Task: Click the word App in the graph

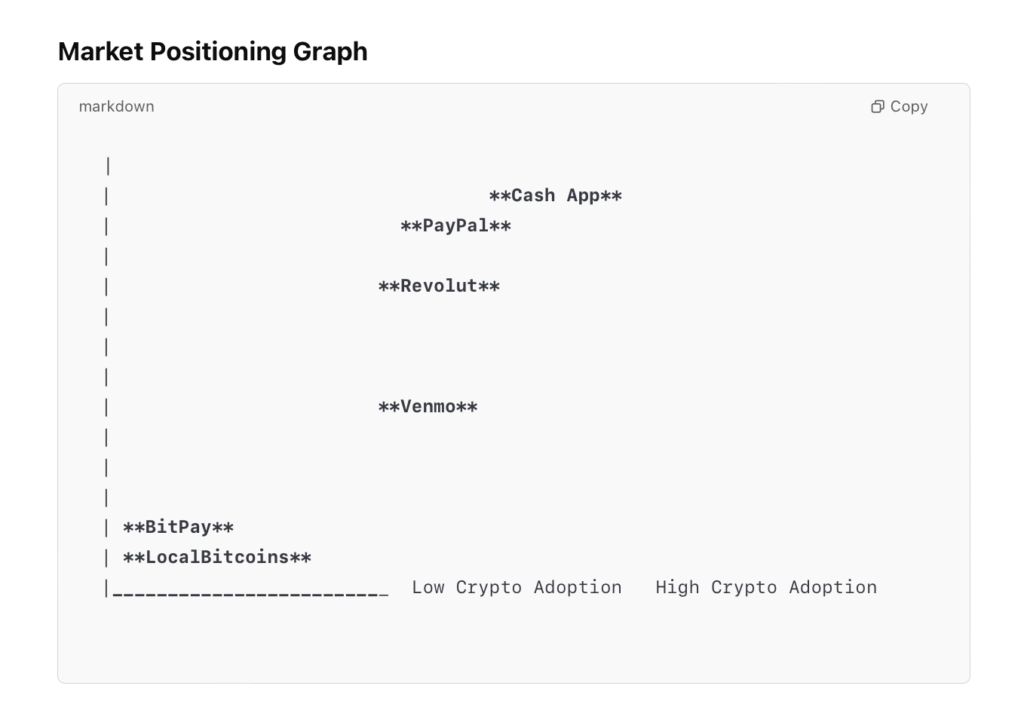Action: tap(583, 196)
